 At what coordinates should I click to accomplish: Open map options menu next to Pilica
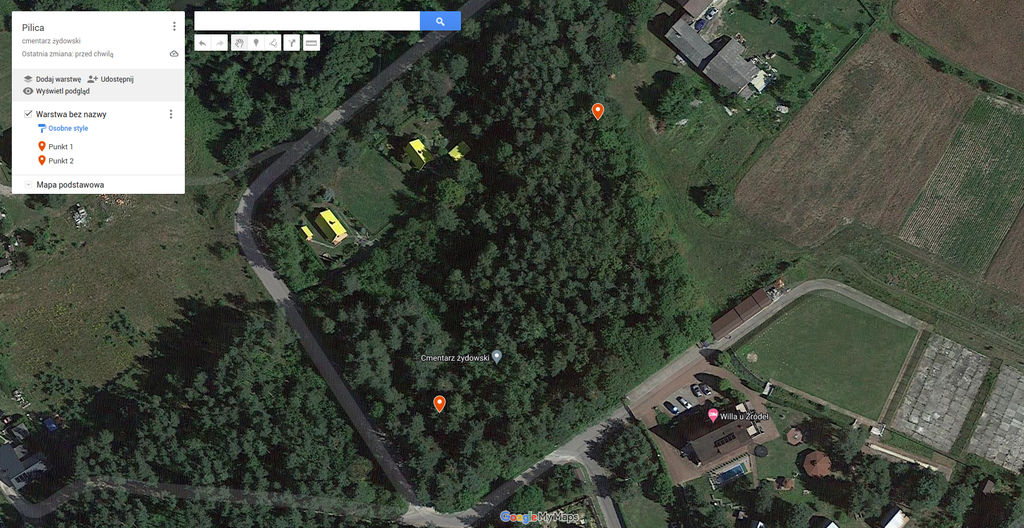tap(174, 26)
